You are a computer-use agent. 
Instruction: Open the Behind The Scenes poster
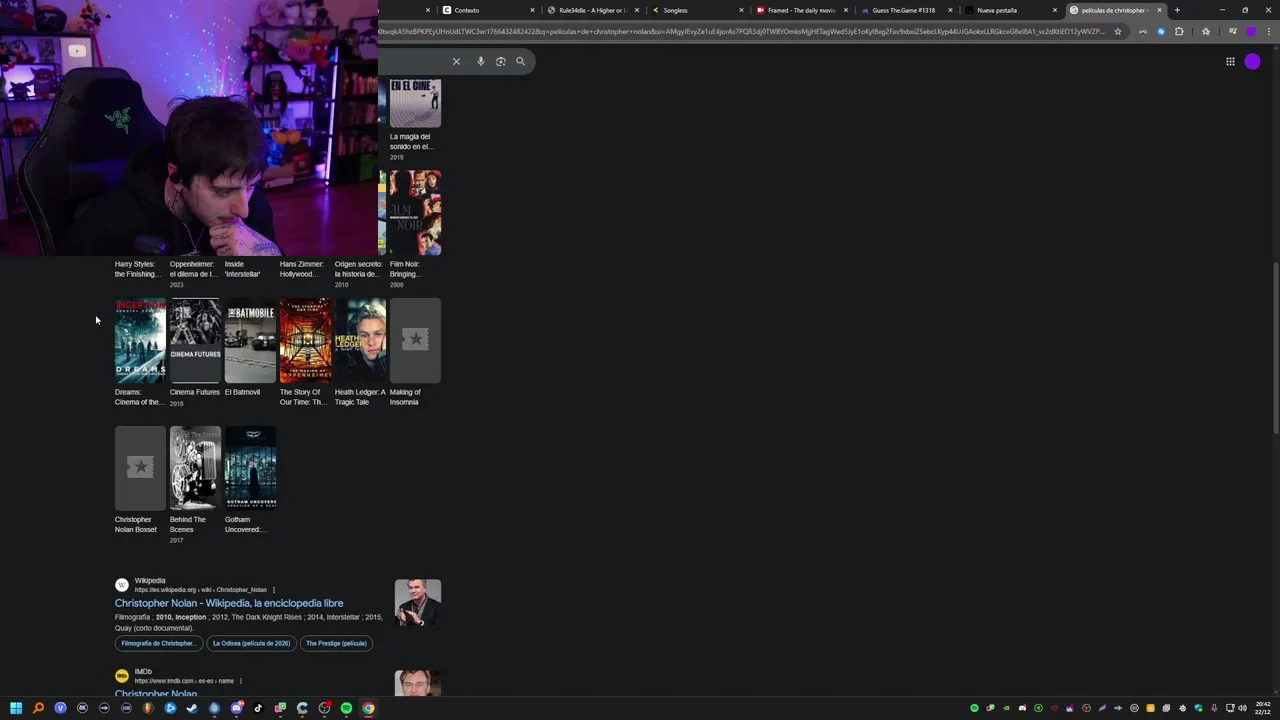pos(195,468)
